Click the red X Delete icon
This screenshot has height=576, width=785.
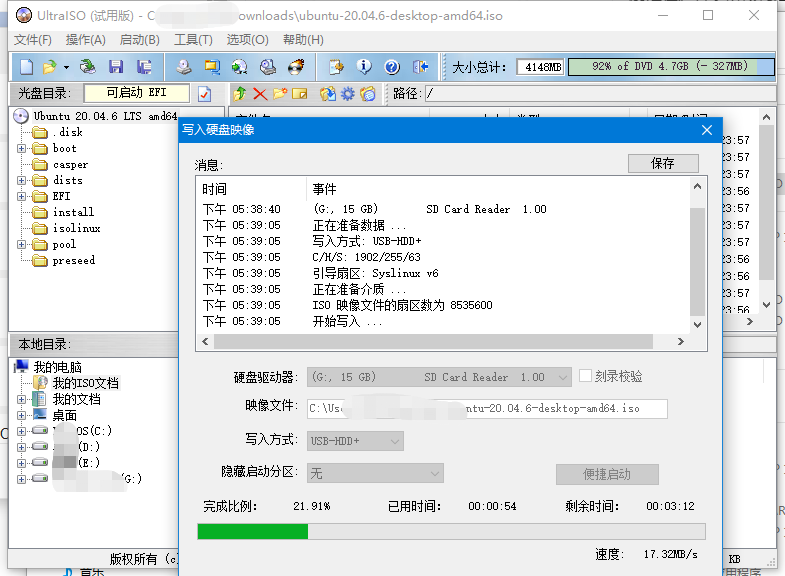pyautogui.click(x=260, y=94)
